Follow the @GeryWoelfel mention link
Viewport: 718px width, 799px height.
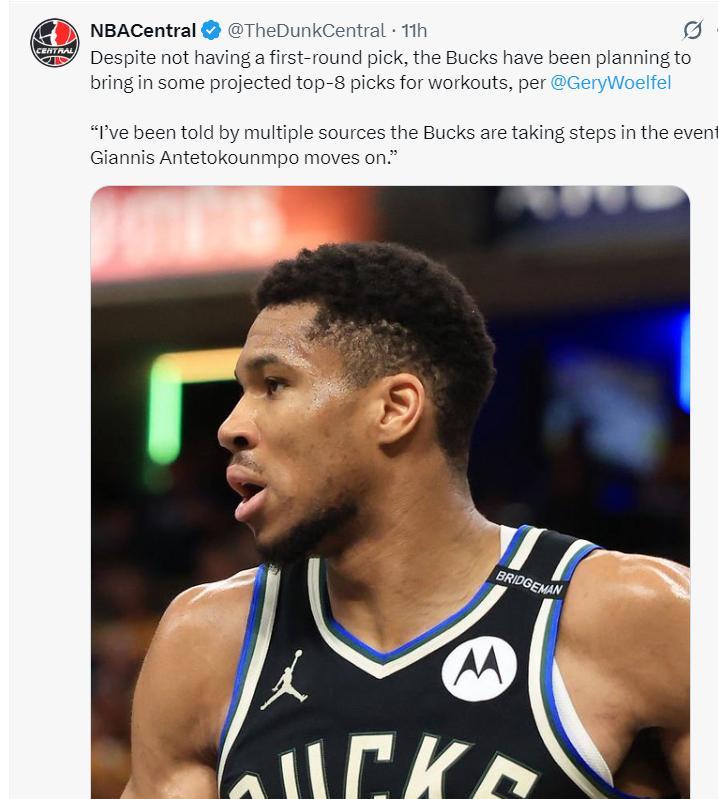pos(611,82)
